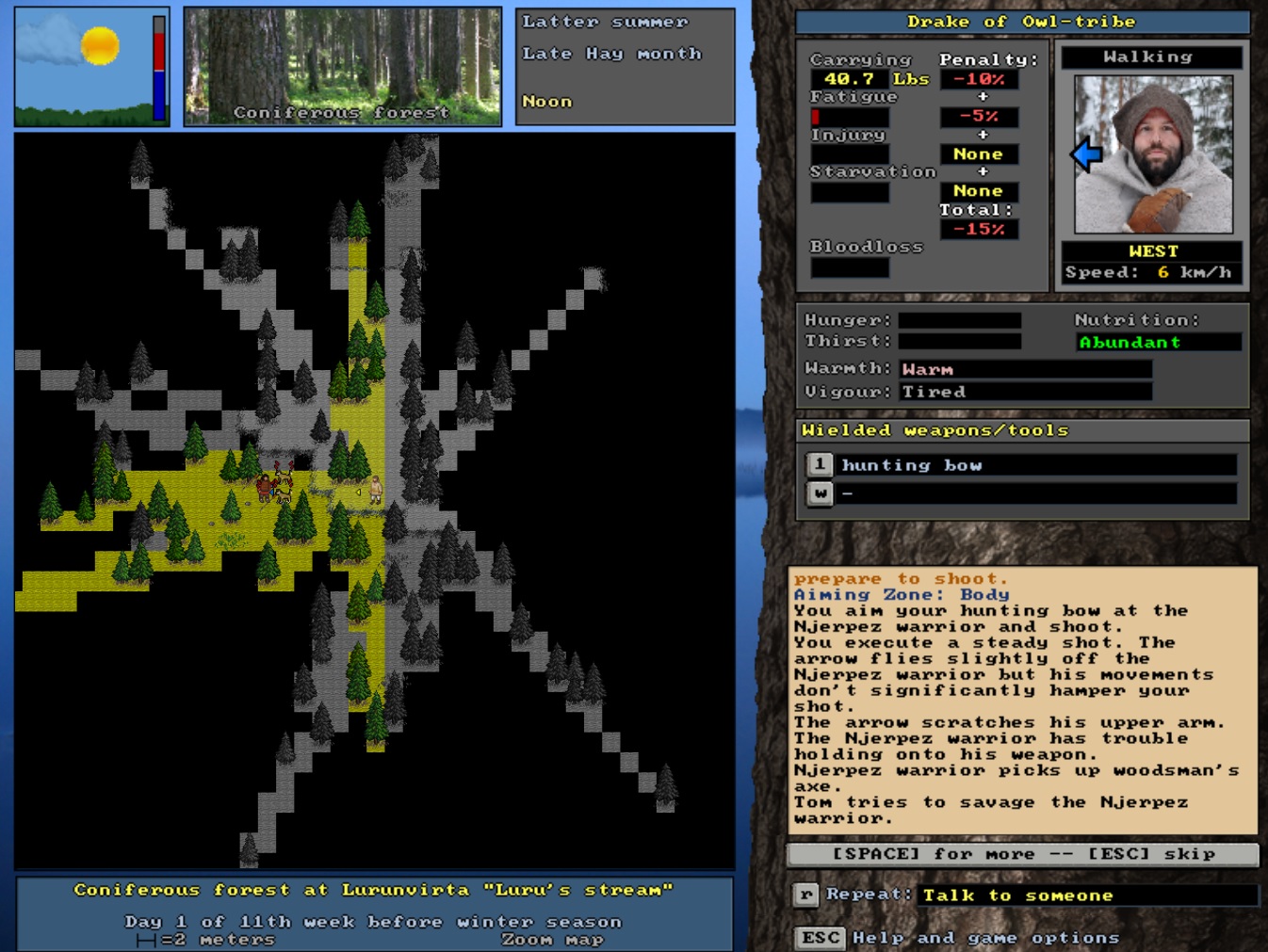Click the Wielded weapons/tools header
The width and height of the screenshot is (1268, 952).
(1022, 430)
